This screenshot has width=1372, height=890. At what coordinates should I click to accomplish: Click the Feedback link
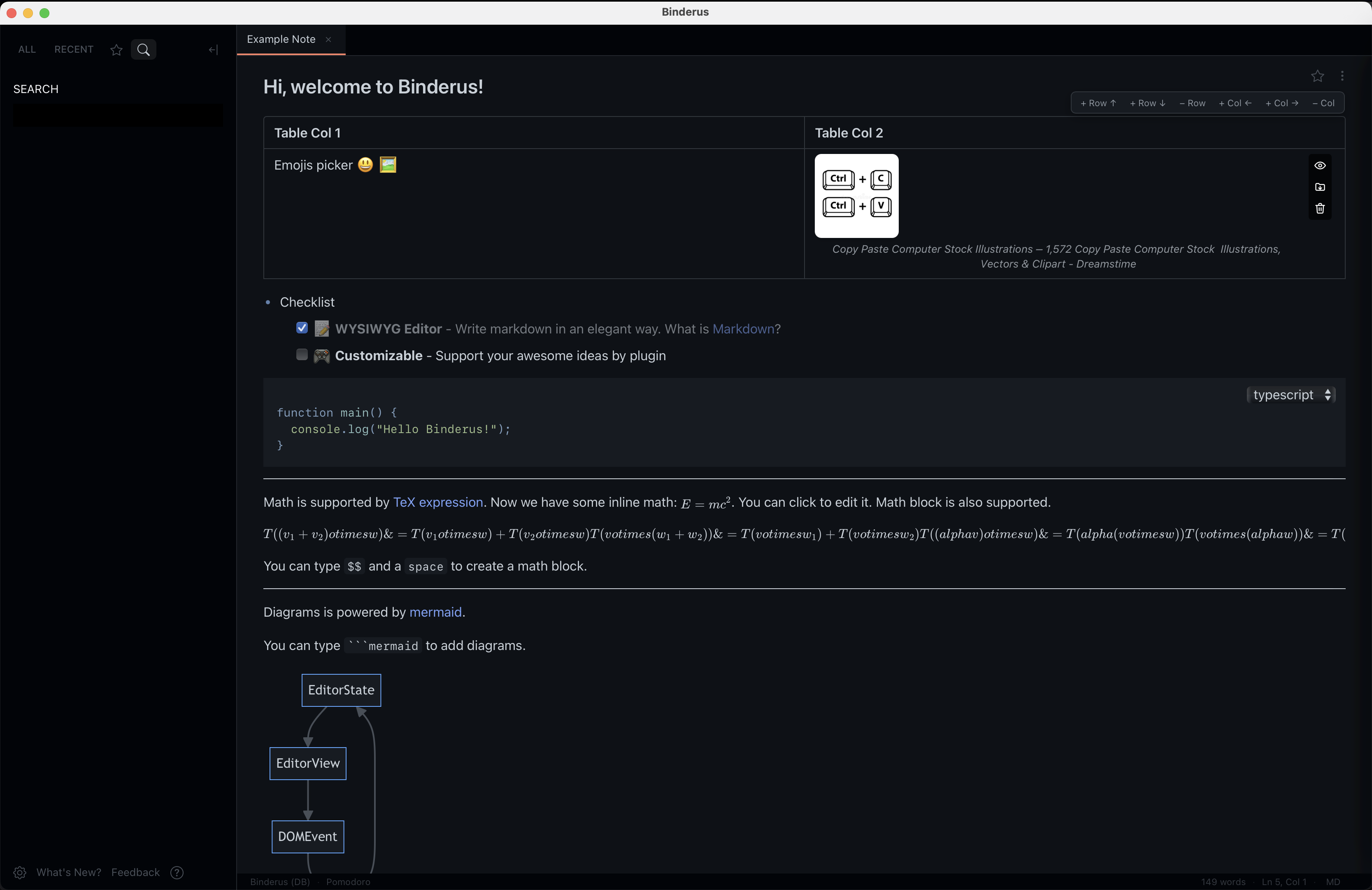135,872
